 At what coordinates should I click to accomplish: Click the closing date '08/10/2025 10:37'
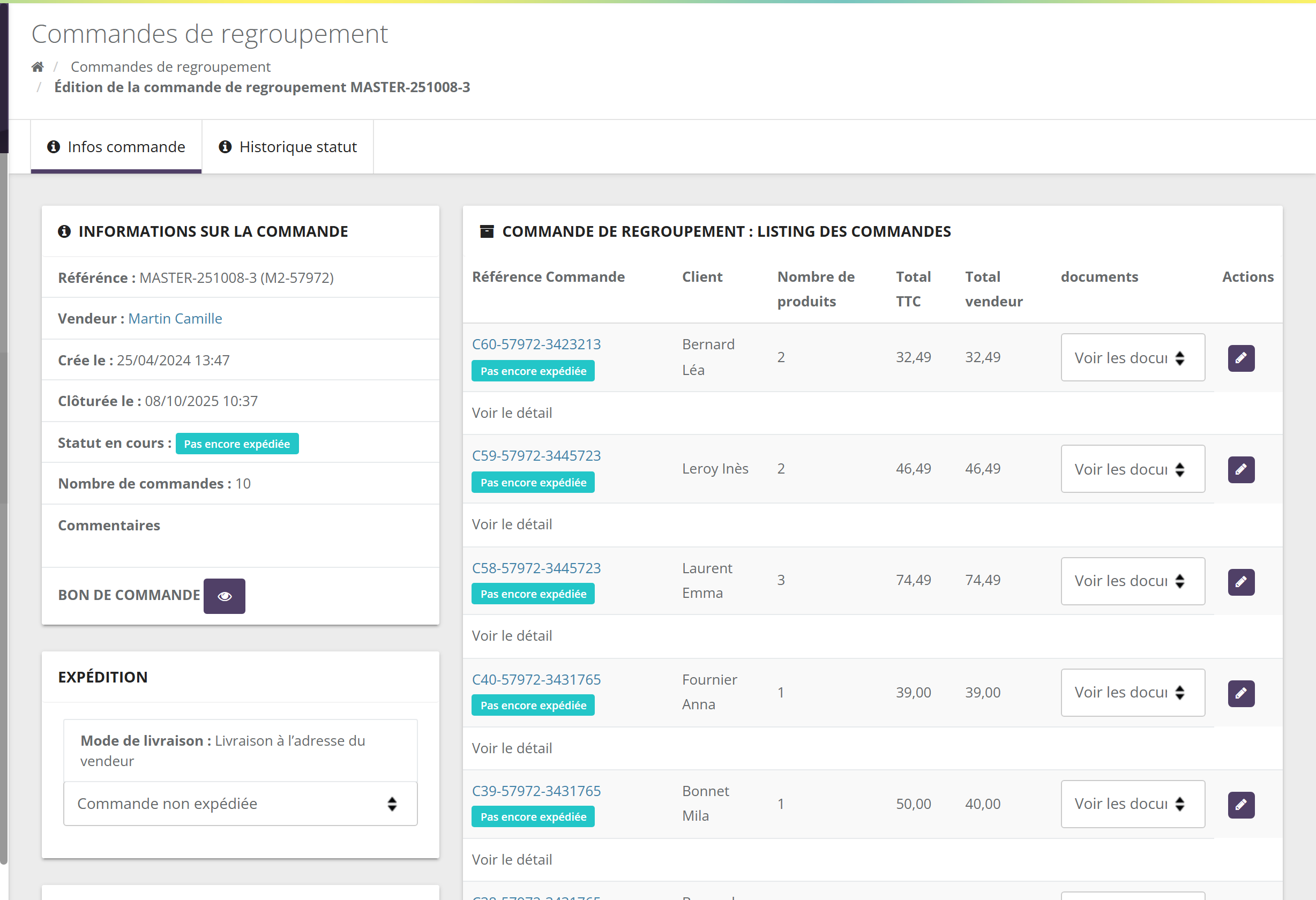[x=201, y=401]
